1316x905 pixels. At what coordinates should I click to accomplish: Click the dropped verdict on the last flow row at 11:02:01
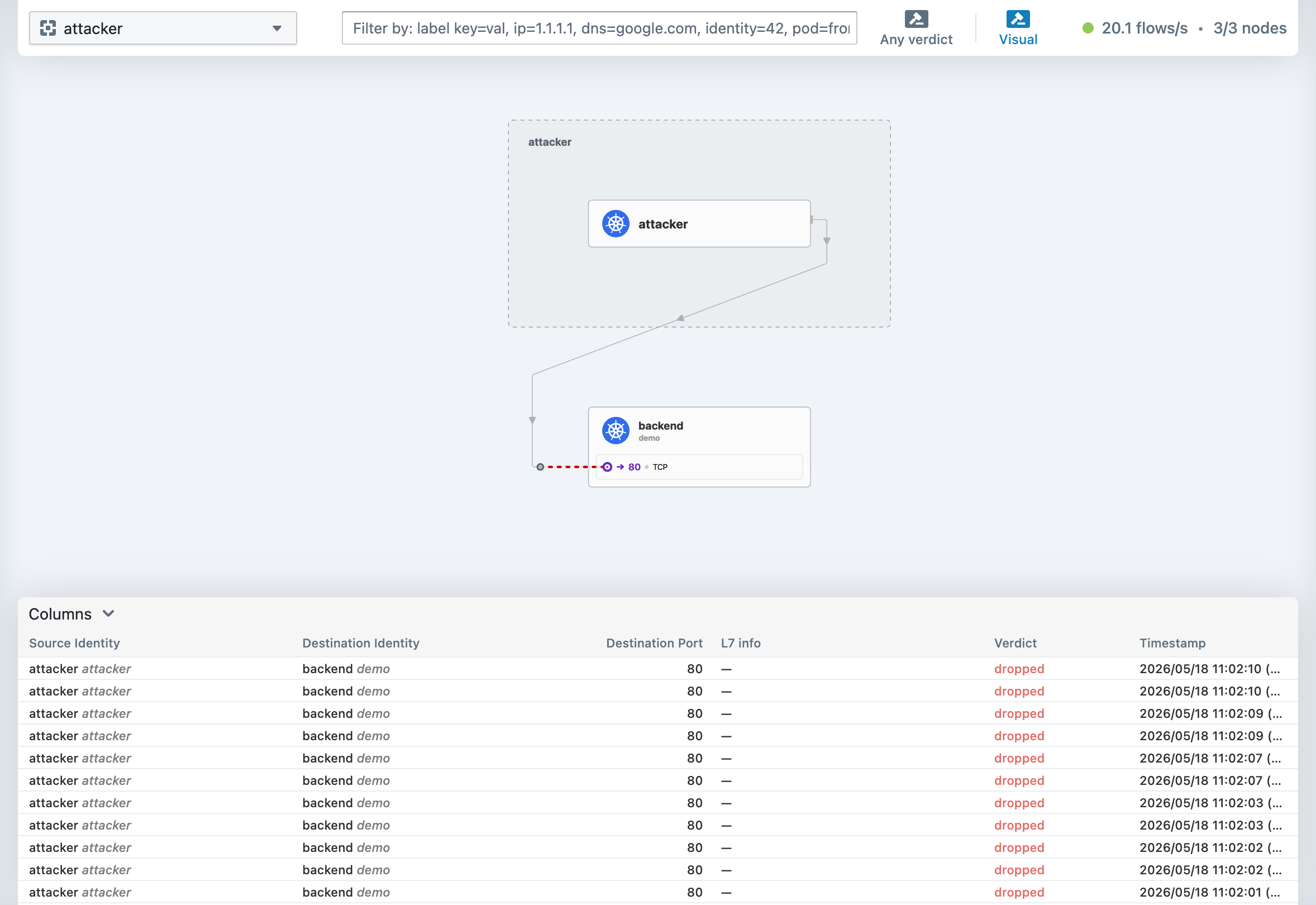point(1019,892)
